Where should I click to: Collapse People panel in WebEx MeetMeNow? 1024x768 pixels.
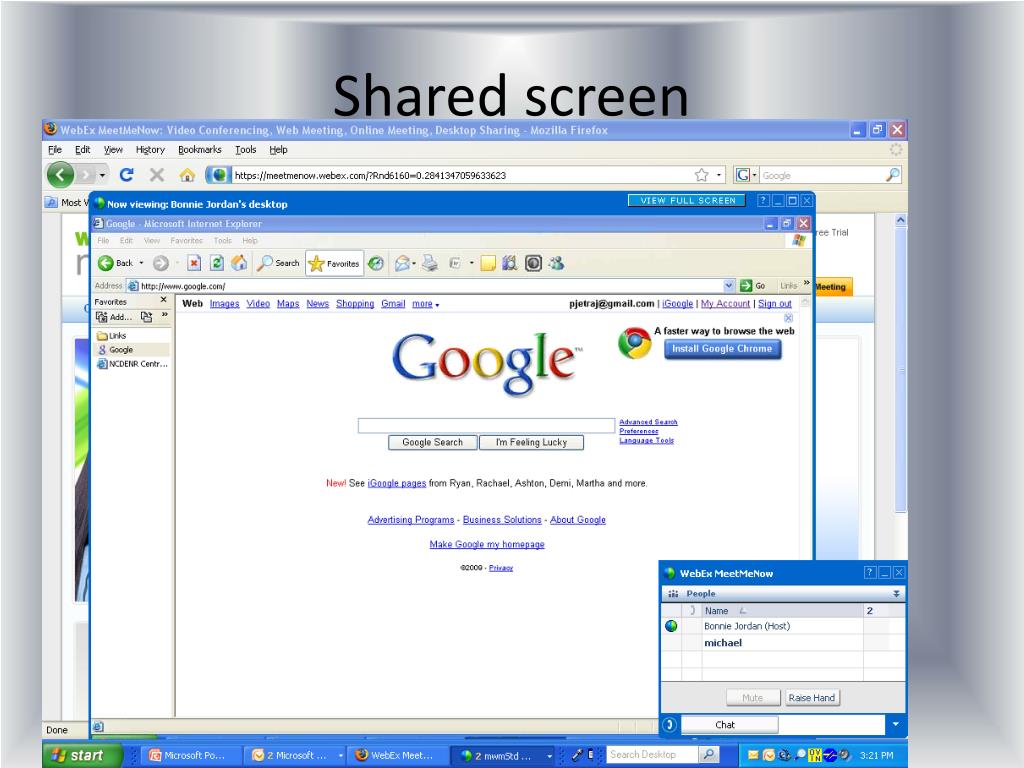point(896,594)
